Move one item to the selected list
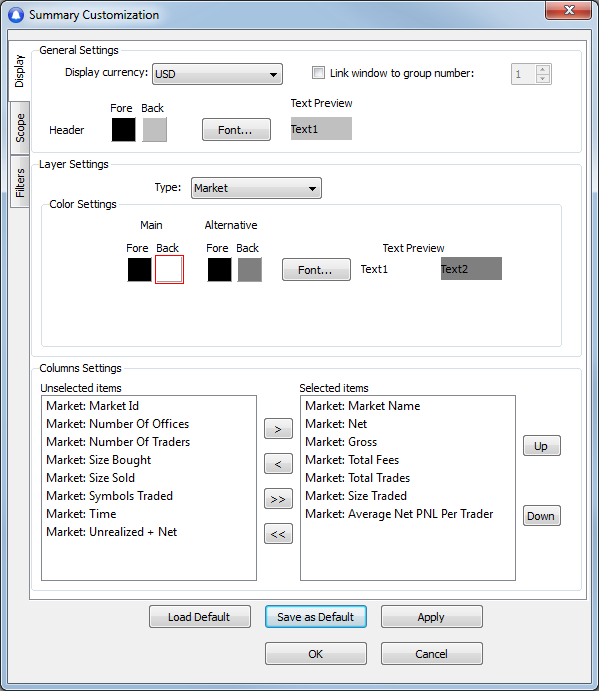This screenshot has width=599, height=691. tap(278, 428)
